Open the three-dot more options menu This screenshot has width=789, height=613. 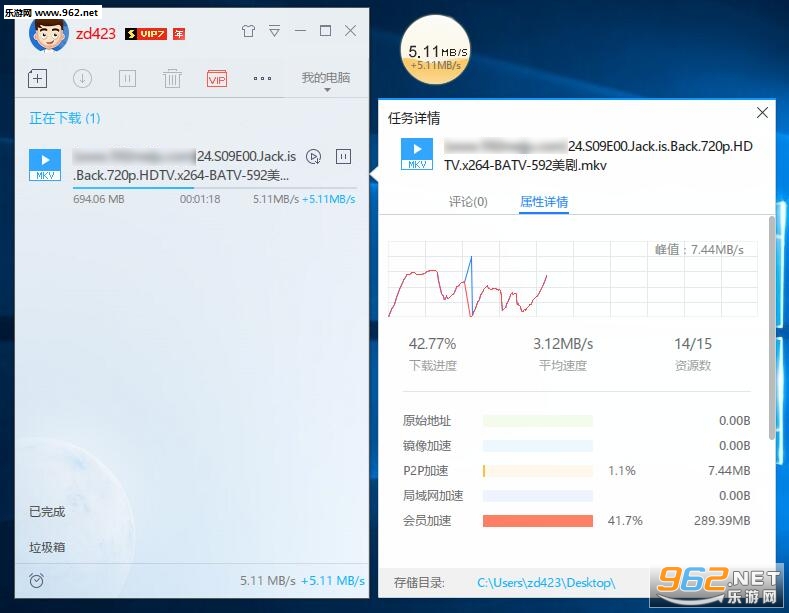(x=262, y=79)
